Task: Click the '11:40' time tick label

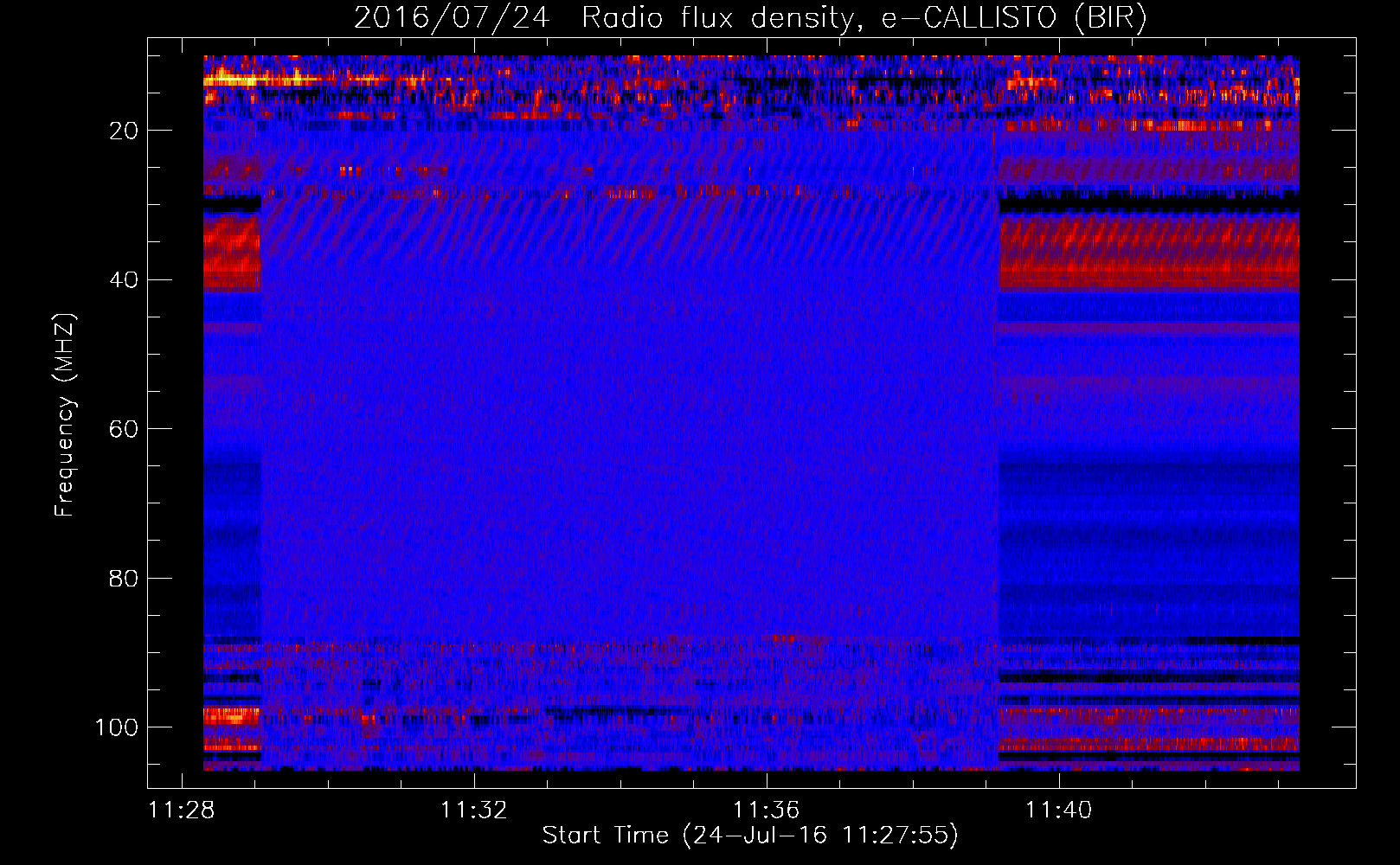Action: pos(1059,811)
